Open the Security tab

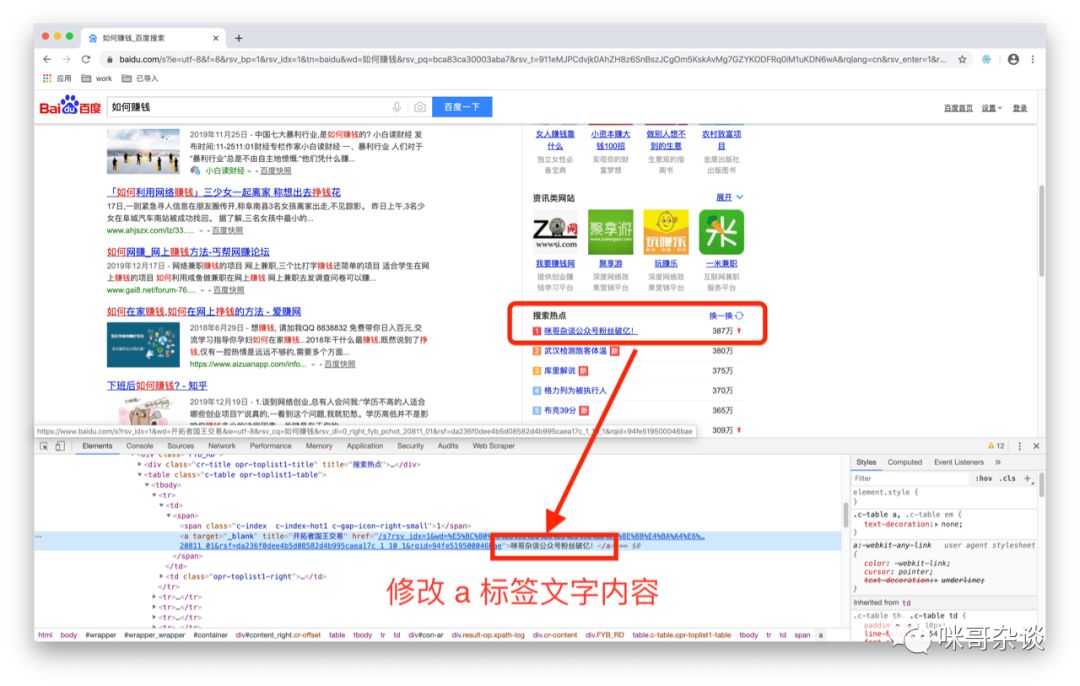coord(411,446)
